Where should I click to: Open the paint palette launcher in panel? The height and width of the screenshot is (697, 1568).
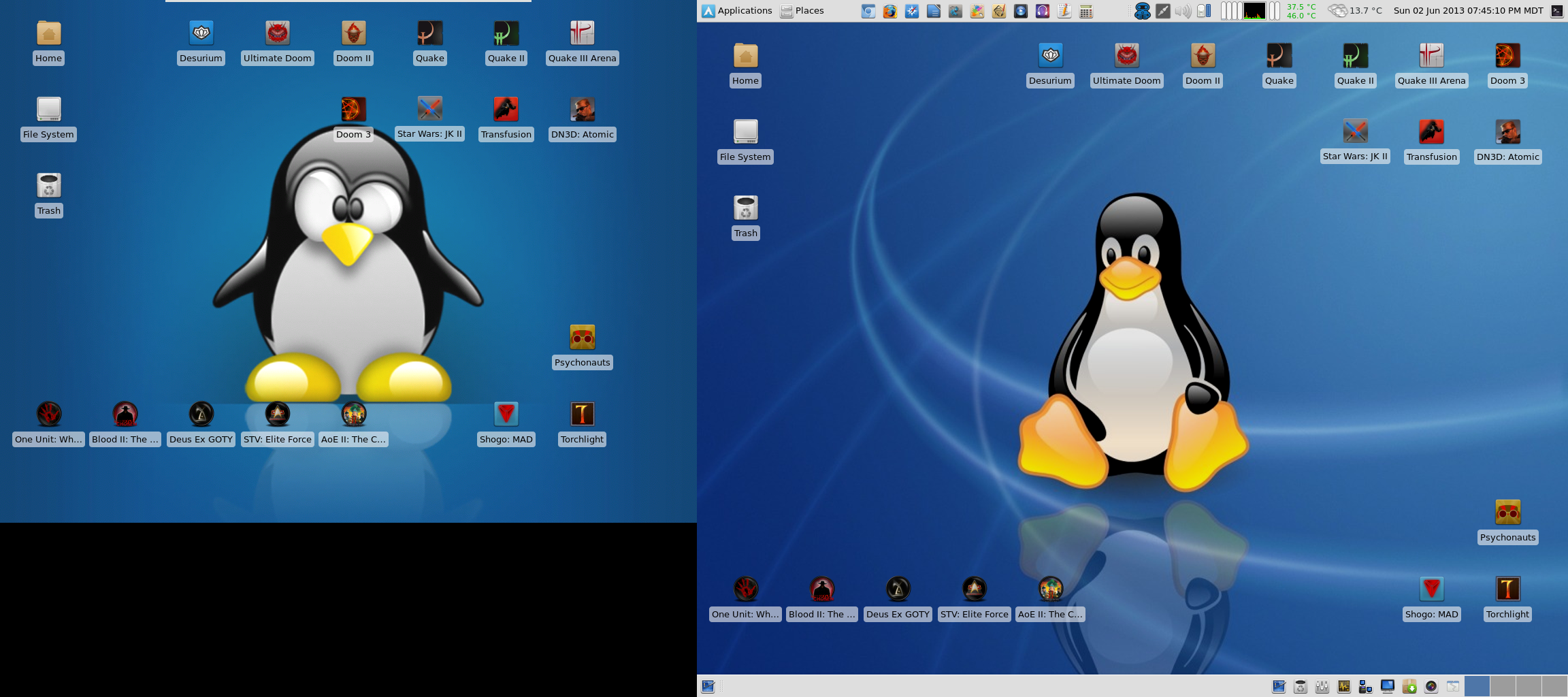[x=977, y=11]
